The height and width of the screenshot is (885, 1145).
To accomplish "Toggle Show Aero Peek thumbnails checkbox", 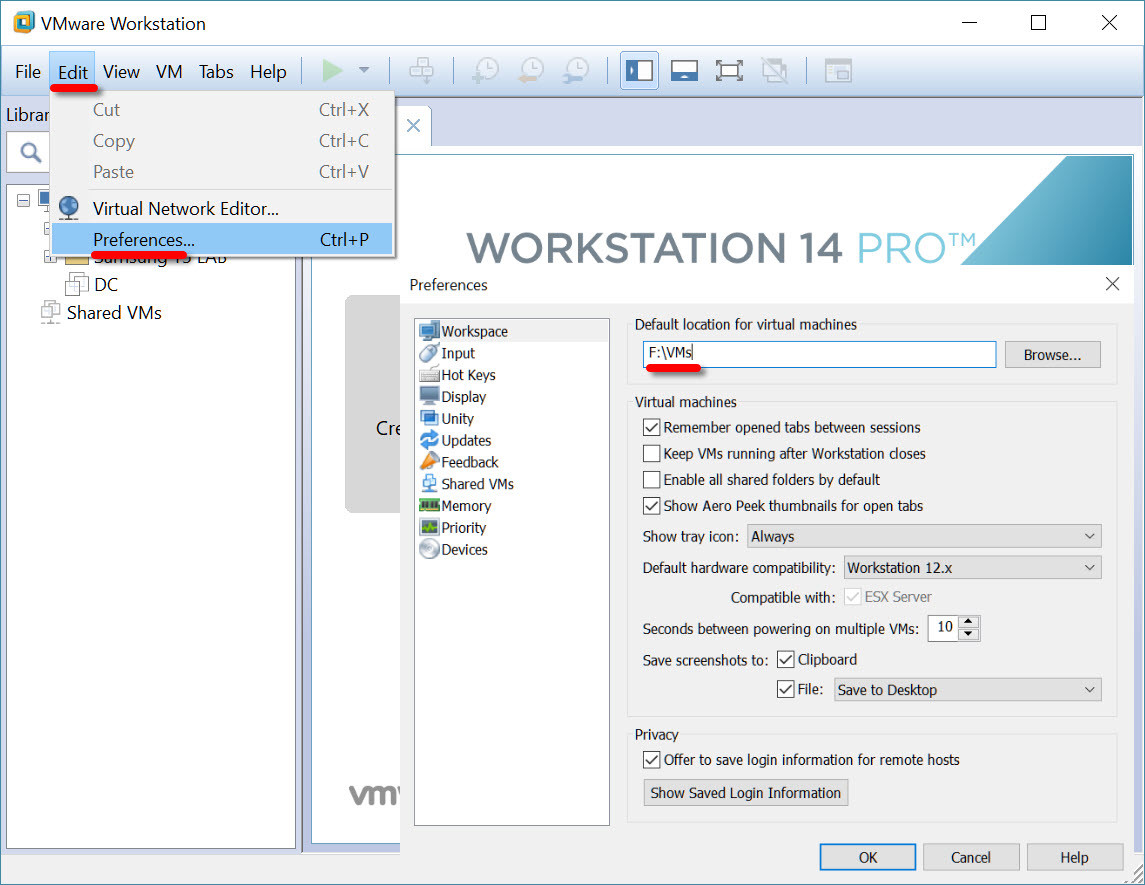I will [651, 506].
